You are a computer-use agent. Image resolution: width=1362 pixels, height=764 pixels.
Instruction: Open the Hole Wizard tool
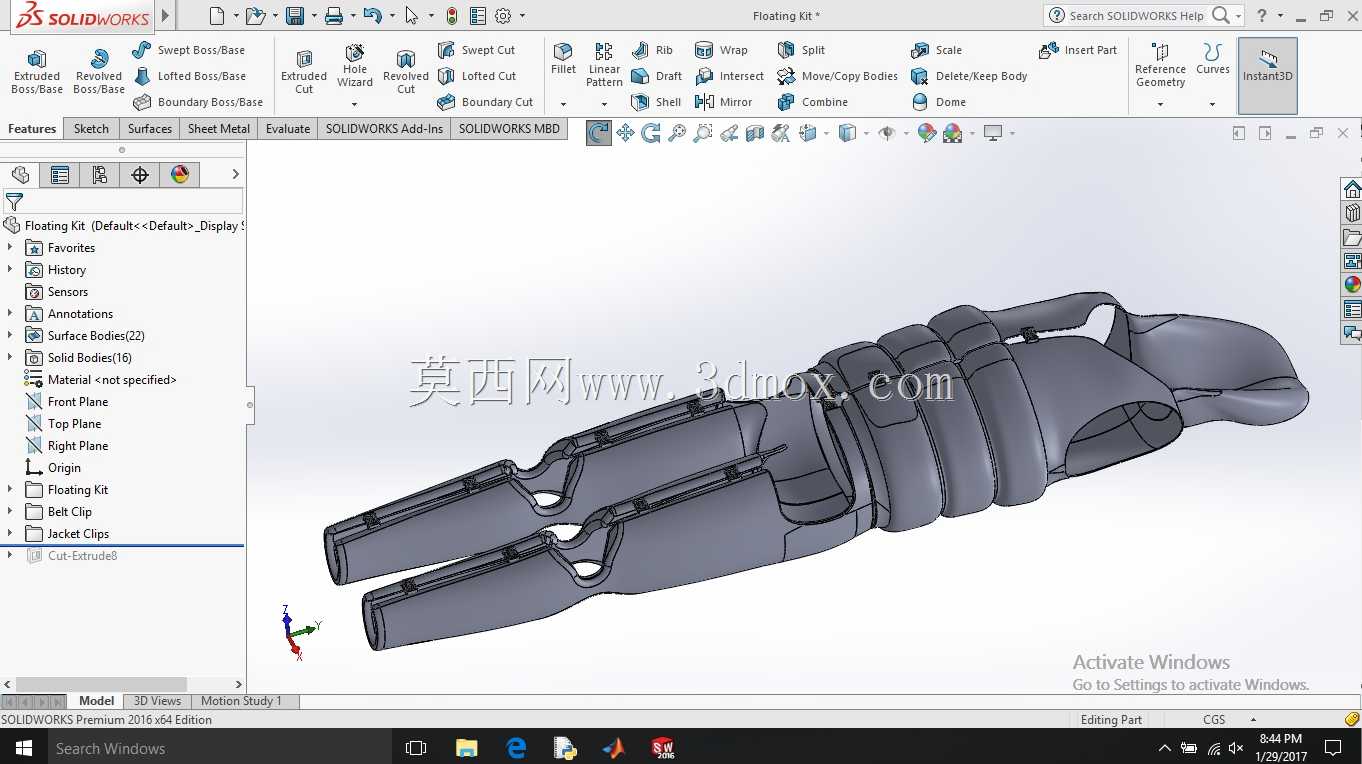tap(355, 65)
